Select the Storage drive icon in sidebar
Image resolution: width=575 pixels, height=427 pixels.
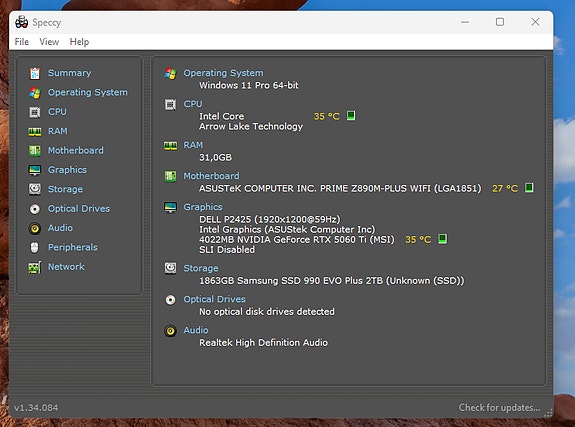(35, 189)
